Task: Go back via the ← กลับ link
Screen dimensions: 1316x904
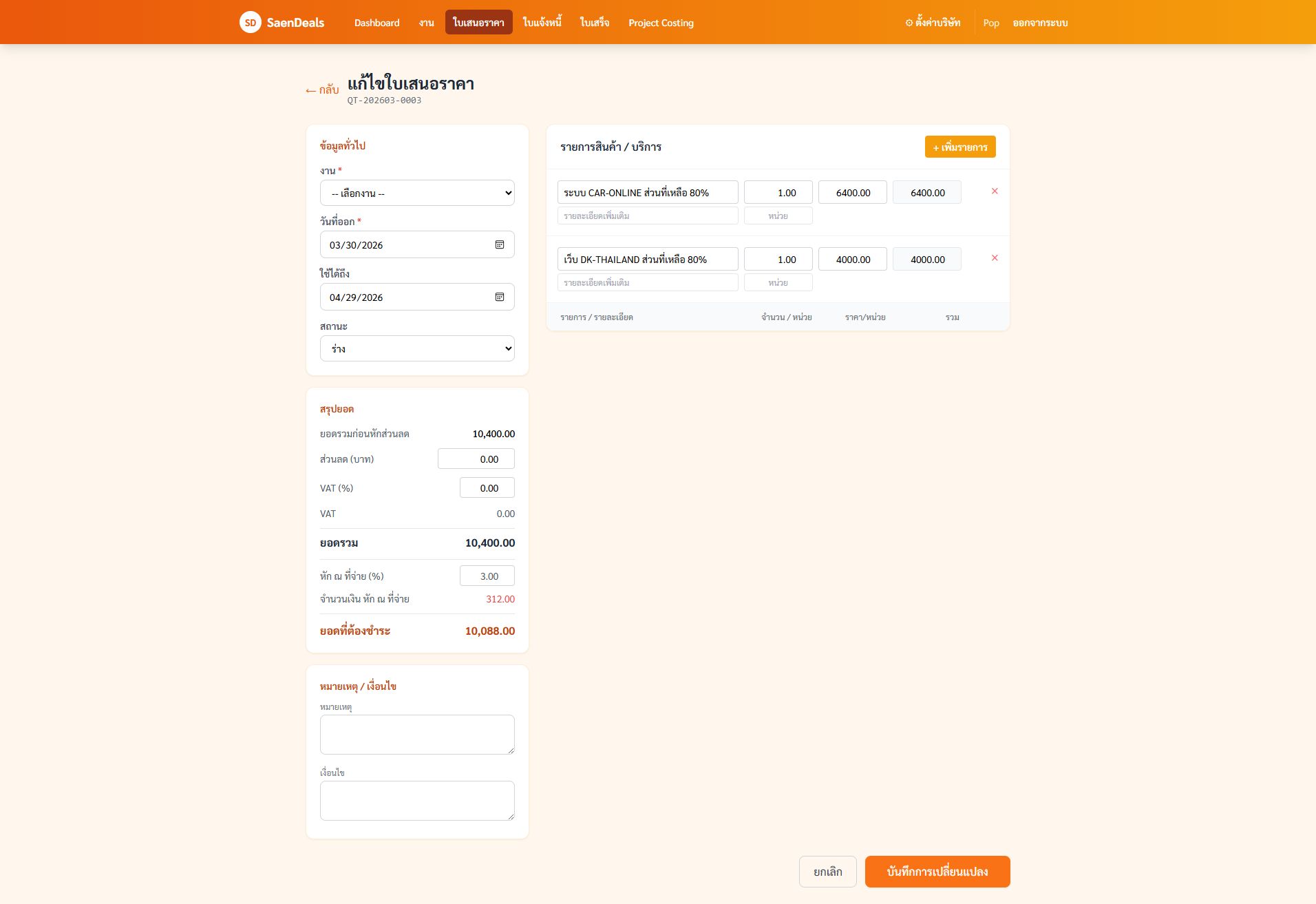Action: 322,90
